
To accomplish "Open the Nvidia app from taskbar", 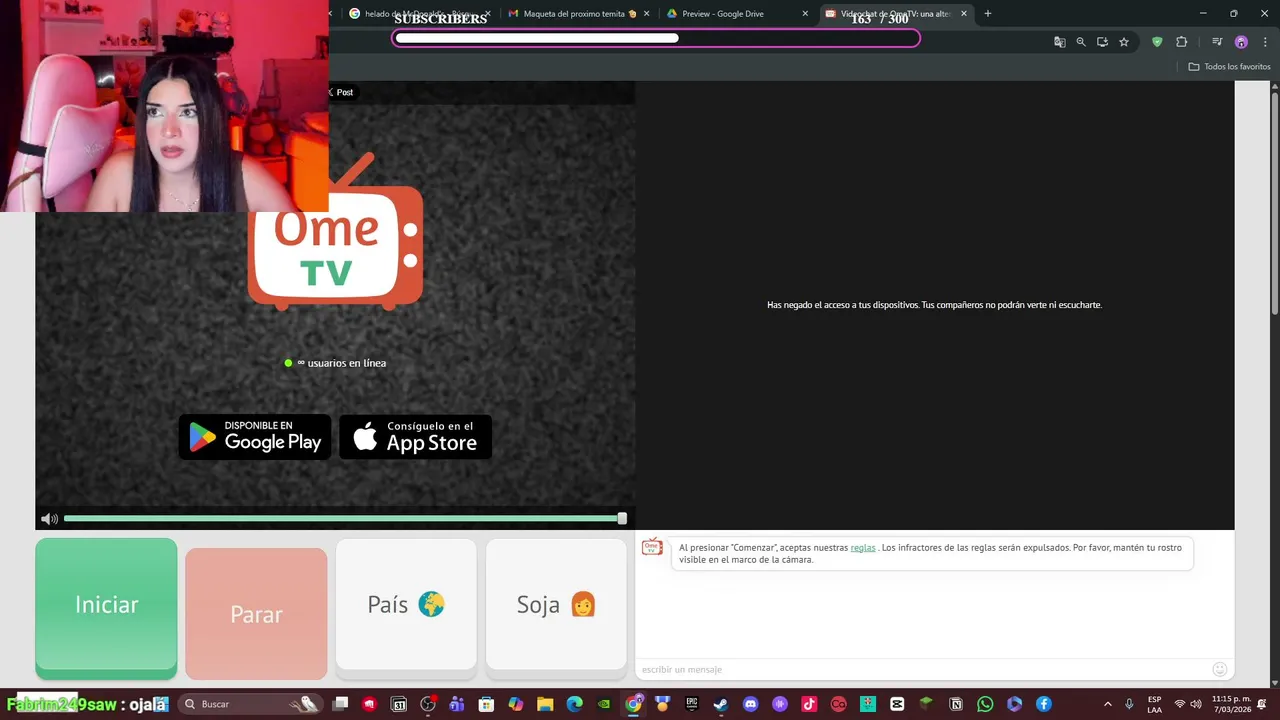I will 604,704.
